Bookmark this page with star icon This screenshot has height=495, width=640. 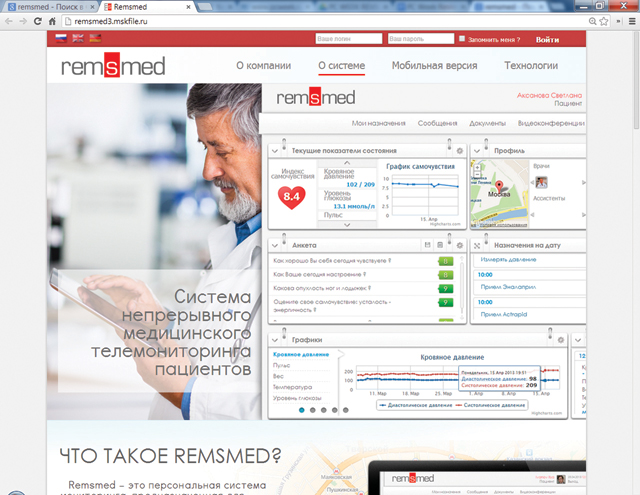tap(604, 21)
